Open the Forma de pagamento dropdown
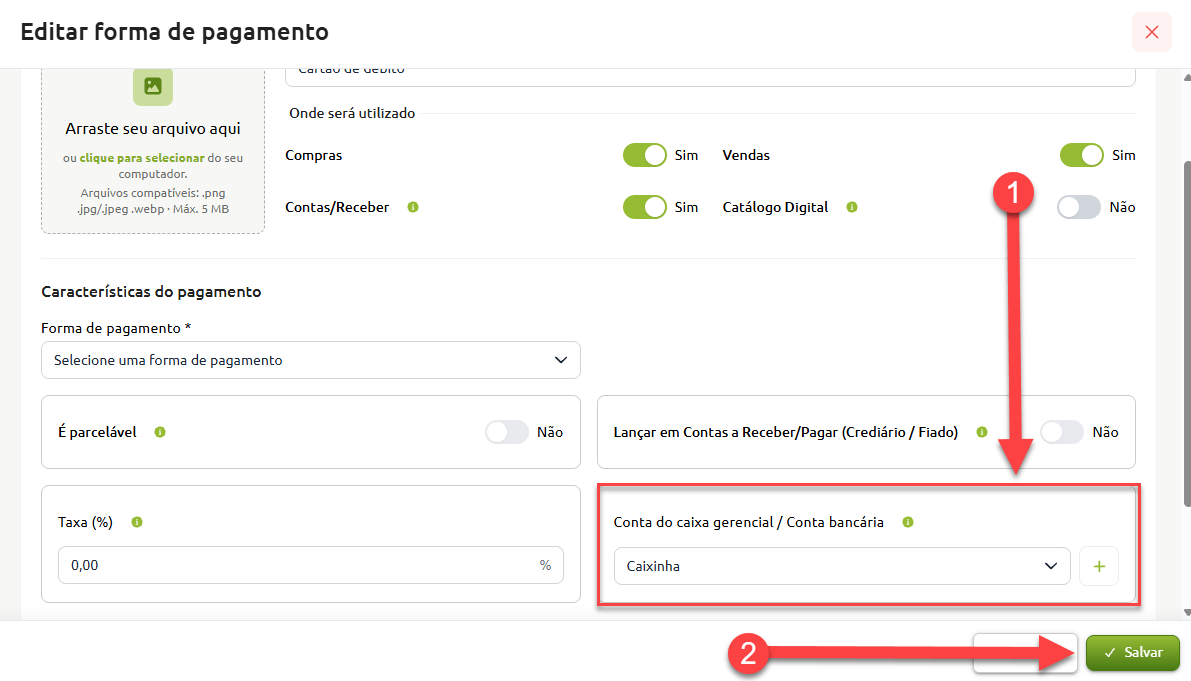This screenshot has height=681, width=1191. [311, 360]
